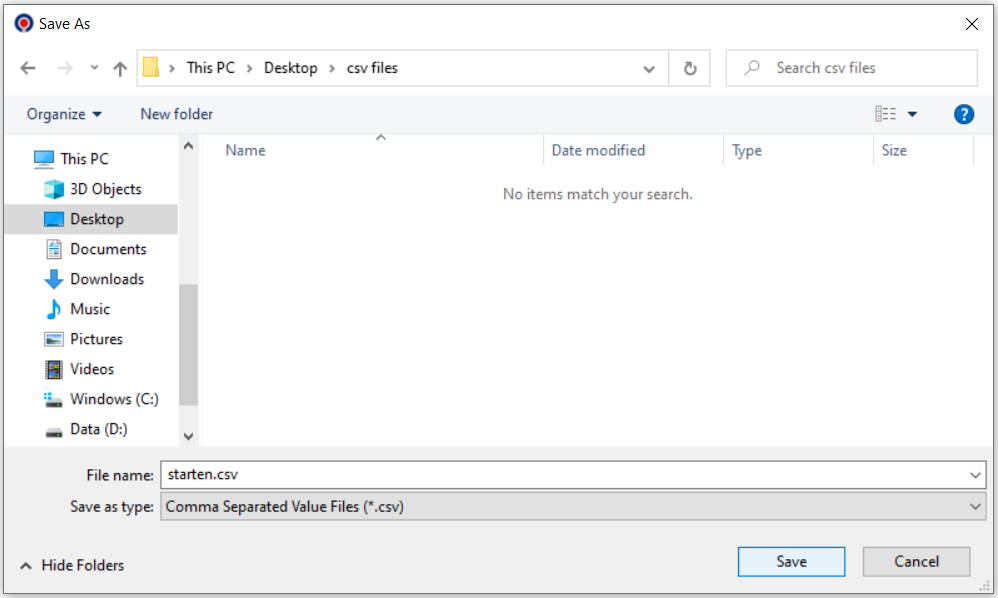
Task: Open Downloads in navigation pane
Action: pos(107,279)
